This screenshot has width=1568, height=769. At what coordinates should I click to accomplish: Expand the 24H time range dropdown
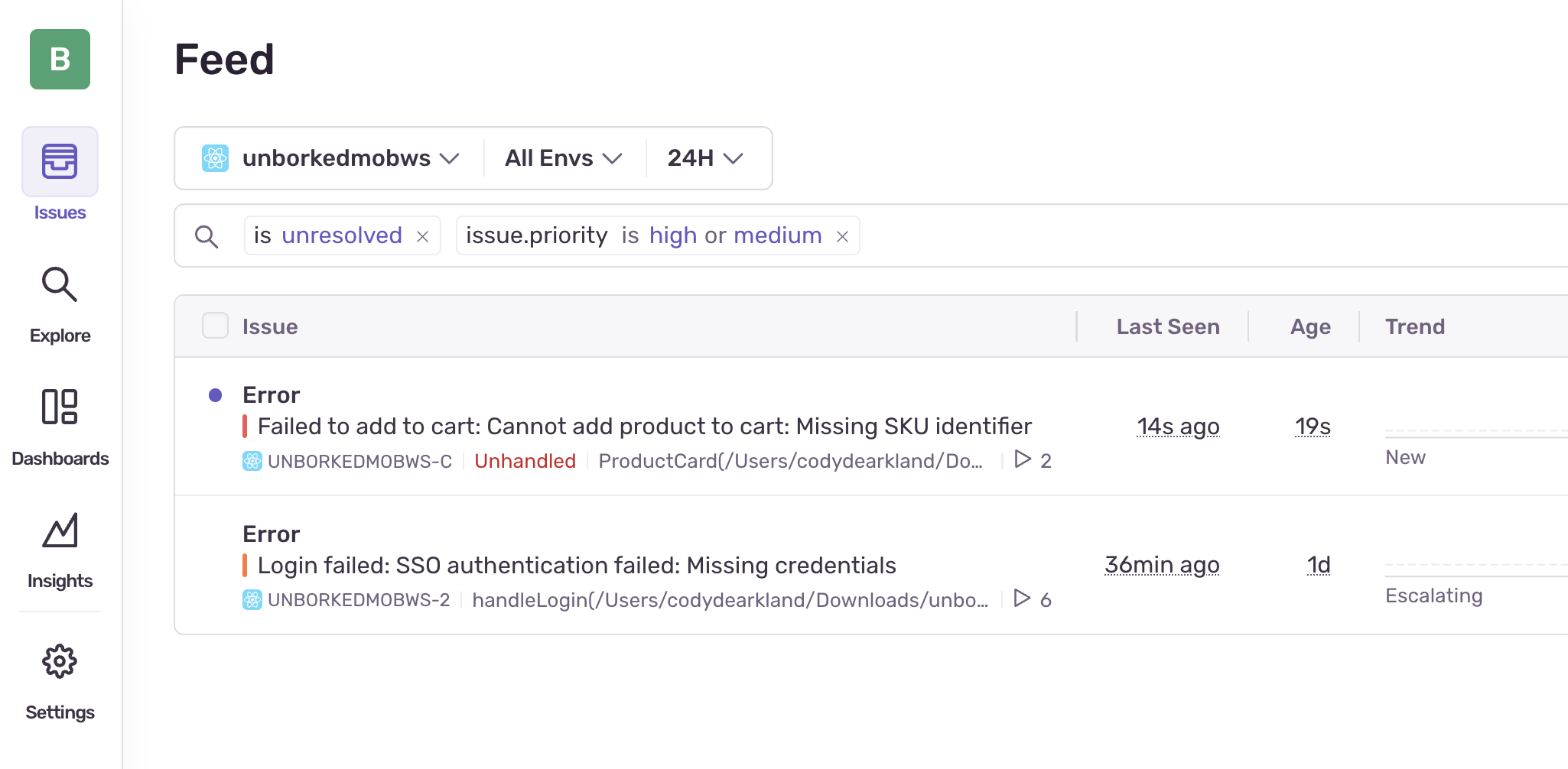pos(705,158)
